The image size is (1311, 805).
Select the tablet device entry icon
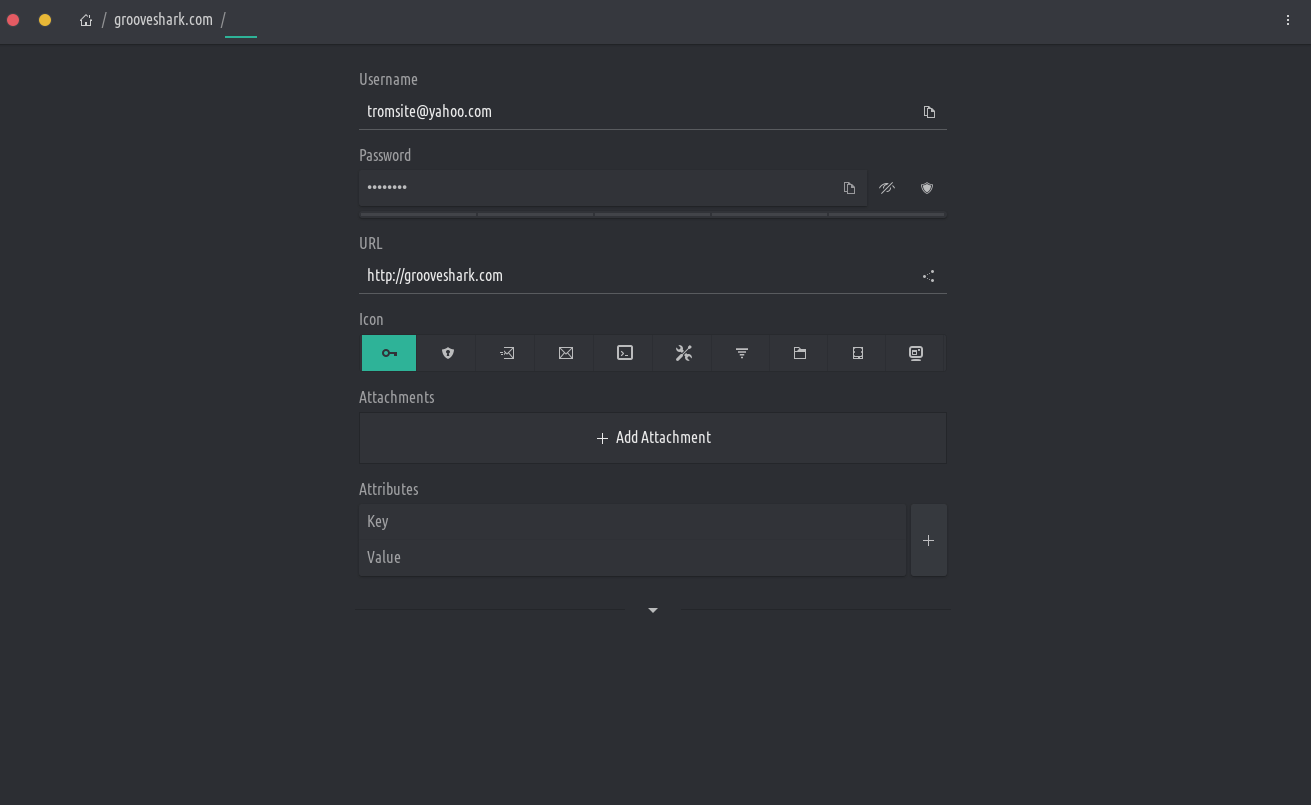tap(858, 353)
